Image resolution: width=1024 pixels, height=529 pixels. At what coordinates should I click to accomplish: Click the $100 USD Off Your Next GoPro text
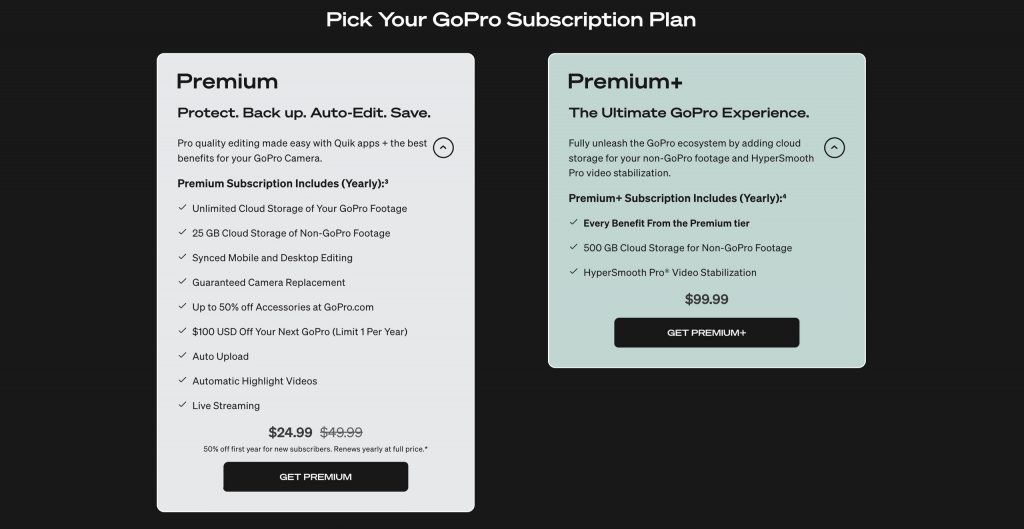pyautogui.click(x=300, y=332)
